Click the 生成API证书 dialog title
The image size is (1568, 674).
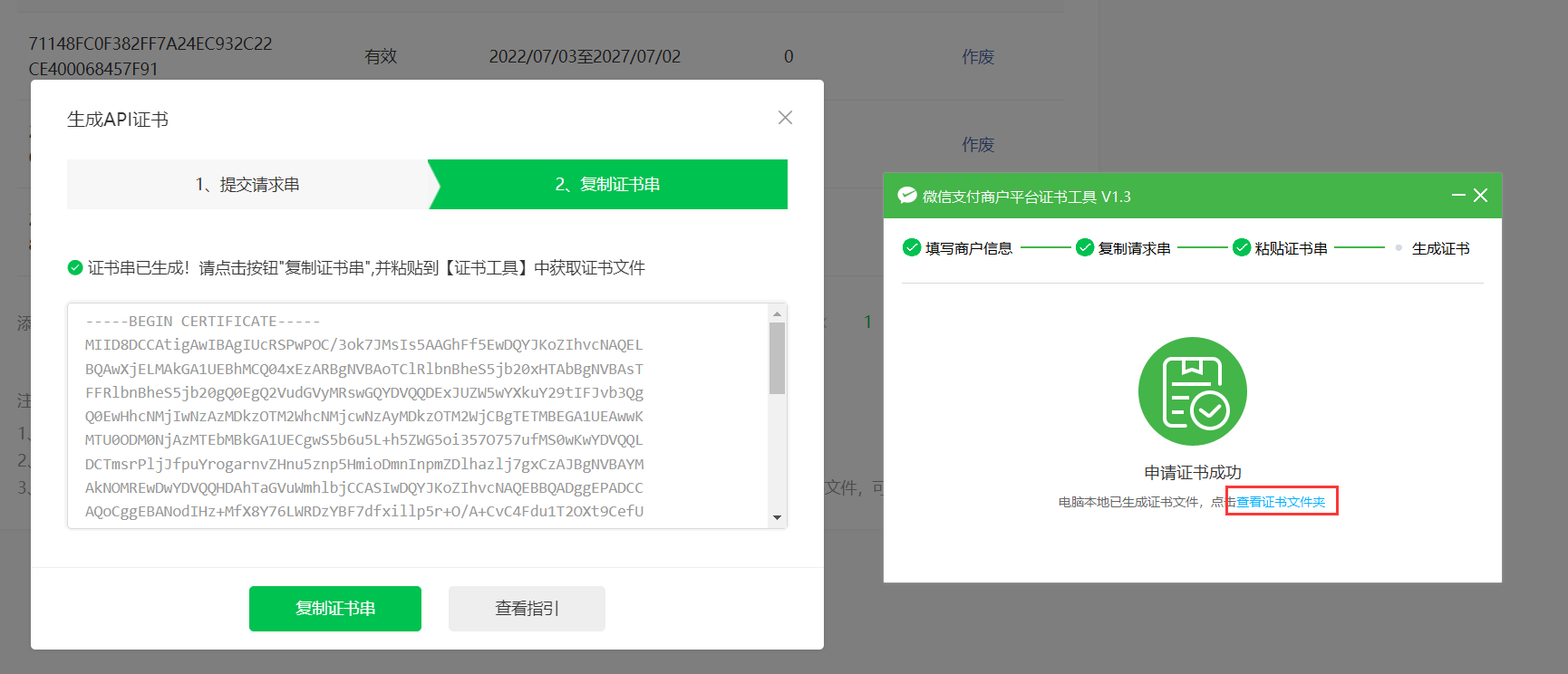(118, 120)
